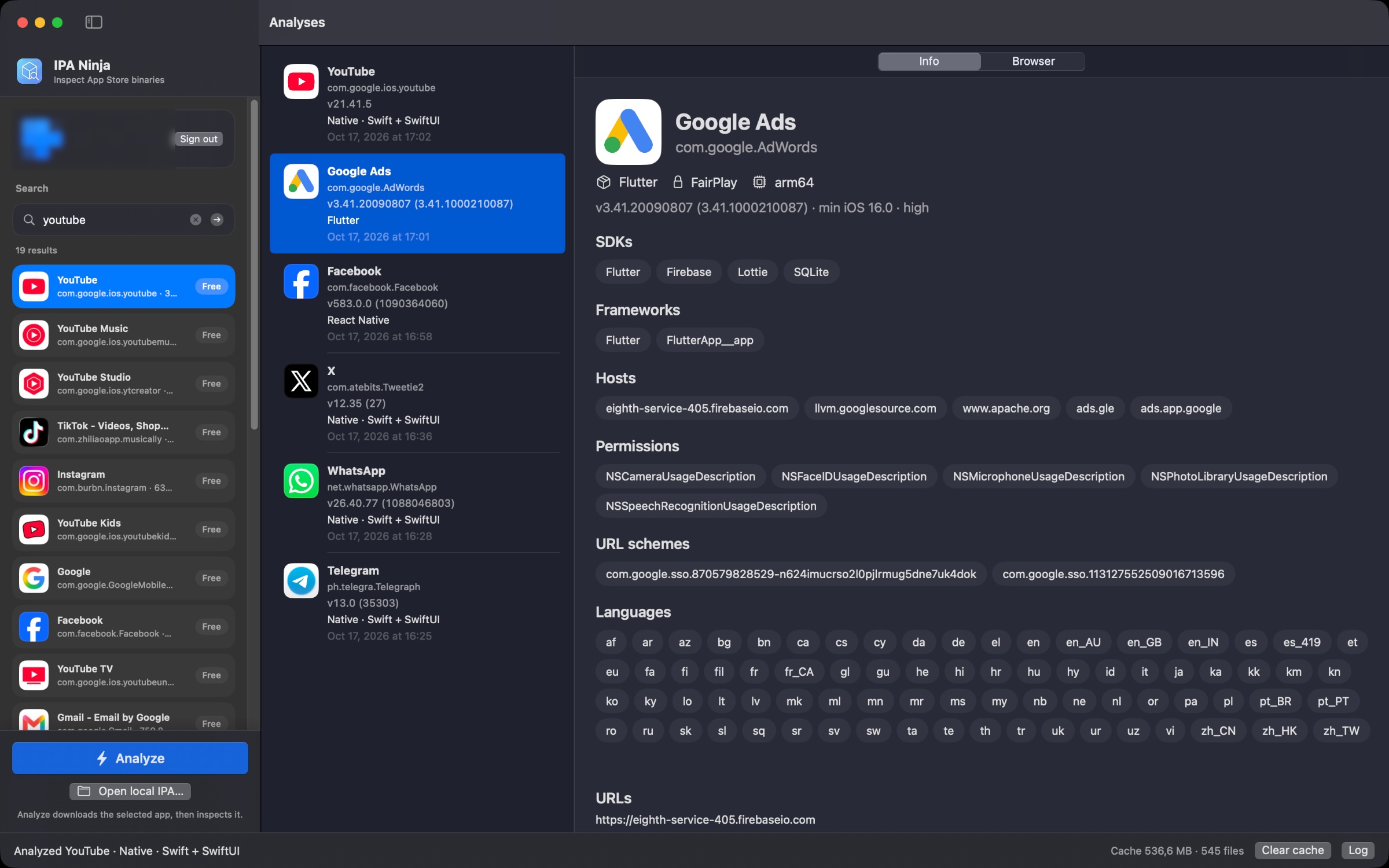Open the firebaseio.com URL link
This screenshot has width=1389, height=868.
pyautogui.click(x=705, y=820)
